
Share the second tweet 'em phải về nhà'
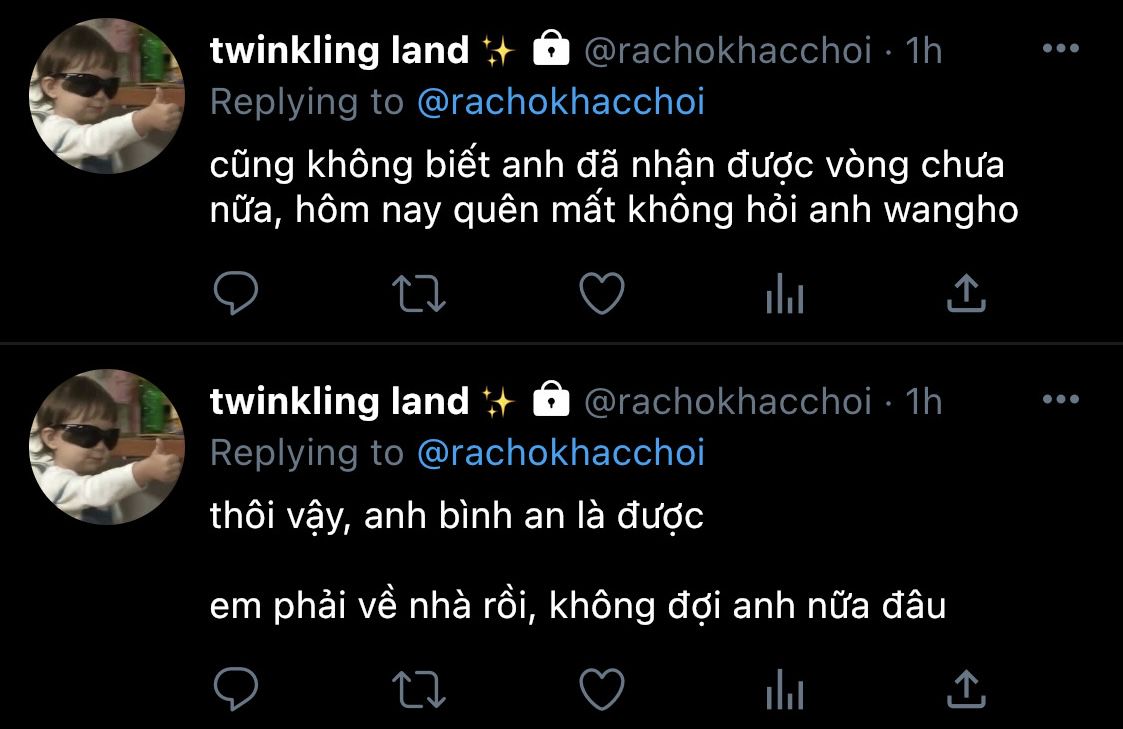coord(966,688)
